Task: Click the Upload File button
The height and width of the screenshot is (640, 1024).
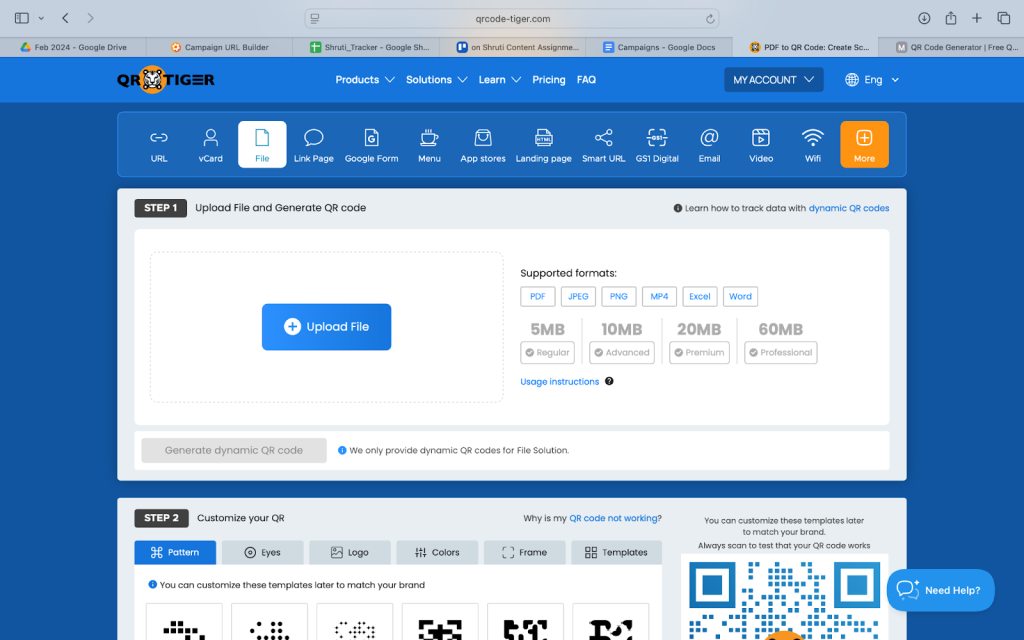Action: [x=326, y=327]
